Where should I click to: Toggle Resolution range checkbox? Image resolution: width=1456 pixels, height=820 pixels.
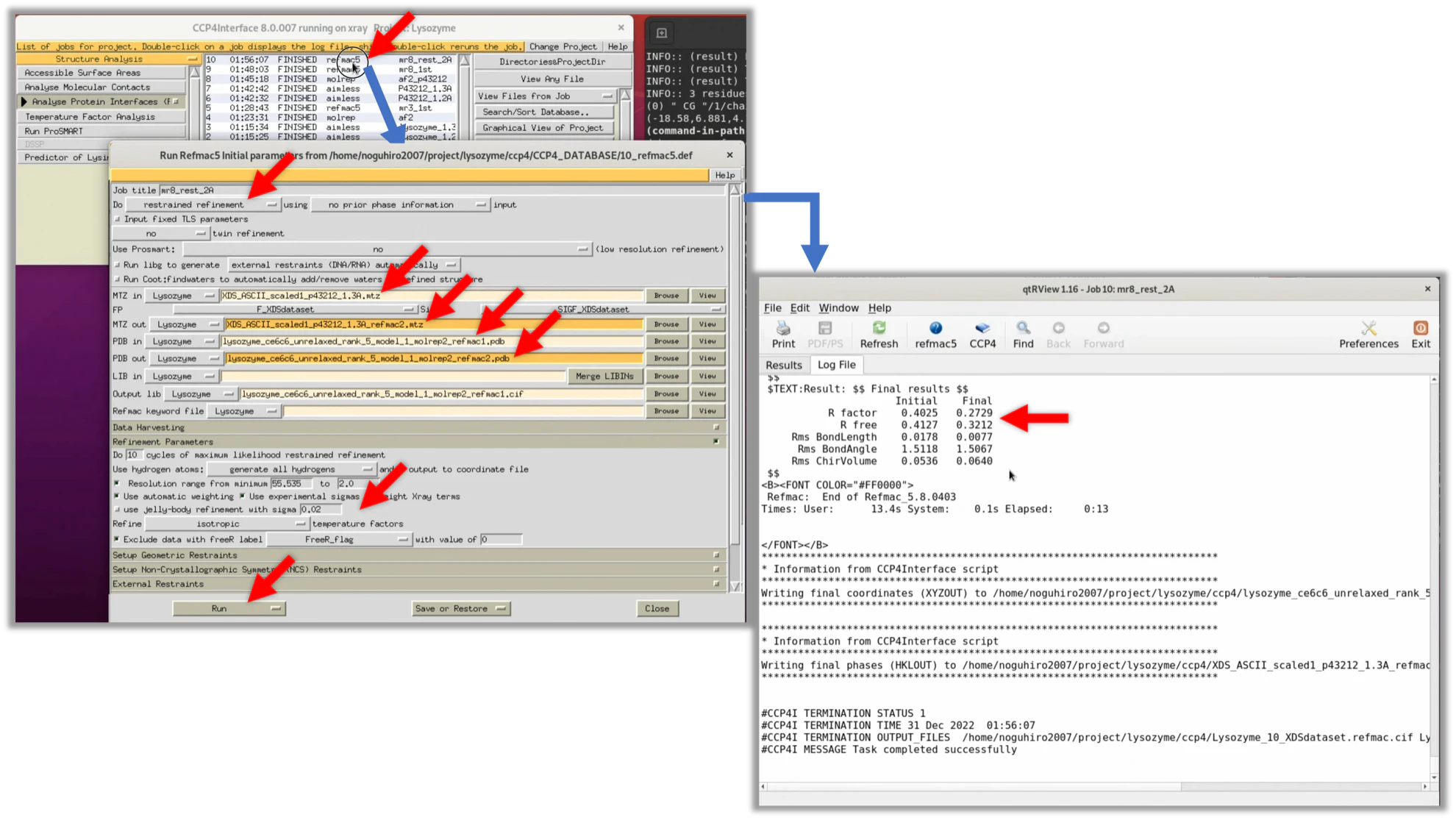click(x=118, y=483)
